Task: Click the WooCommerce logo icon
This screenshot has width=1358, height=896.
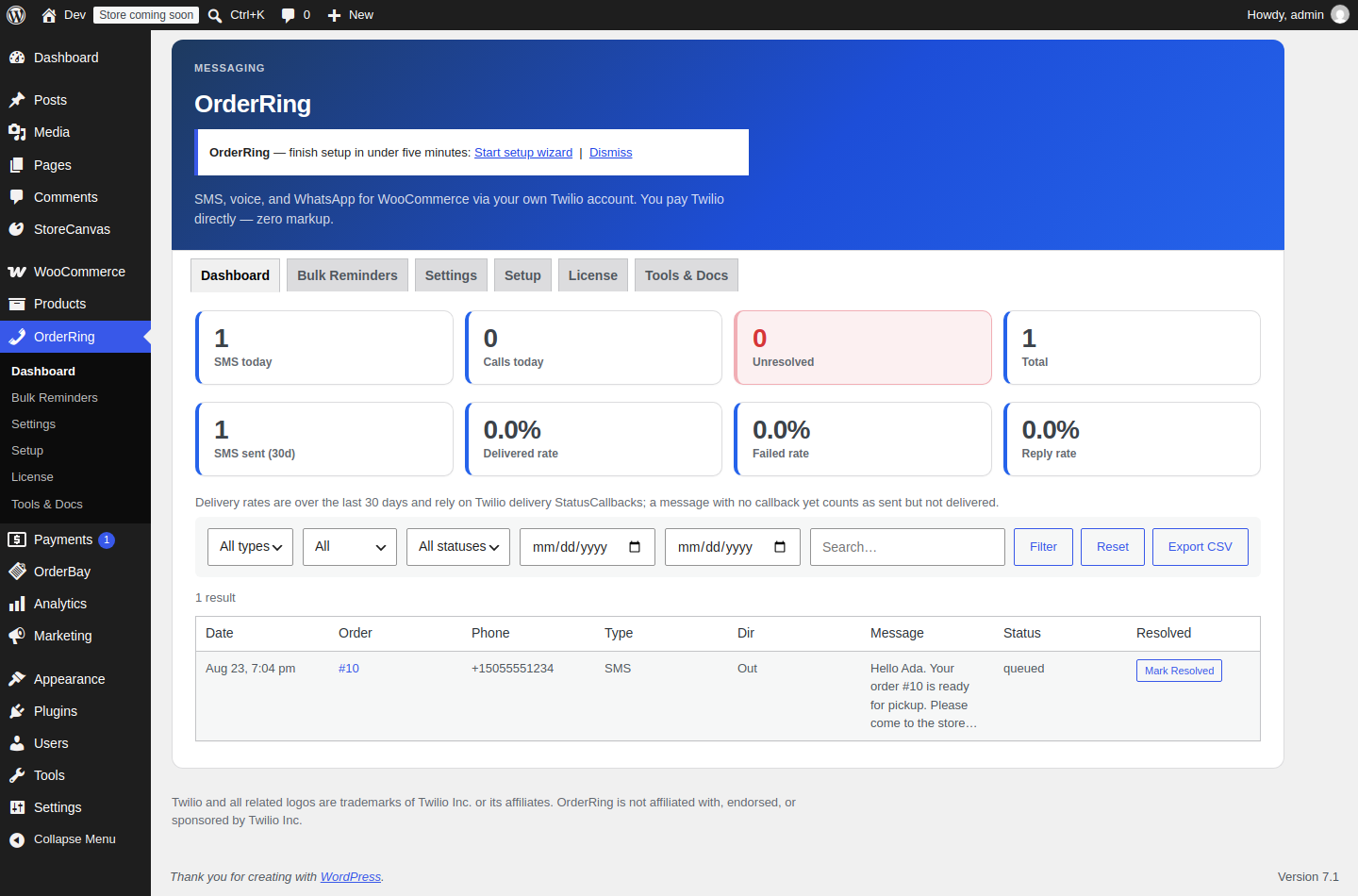Action: coord(17,272)
